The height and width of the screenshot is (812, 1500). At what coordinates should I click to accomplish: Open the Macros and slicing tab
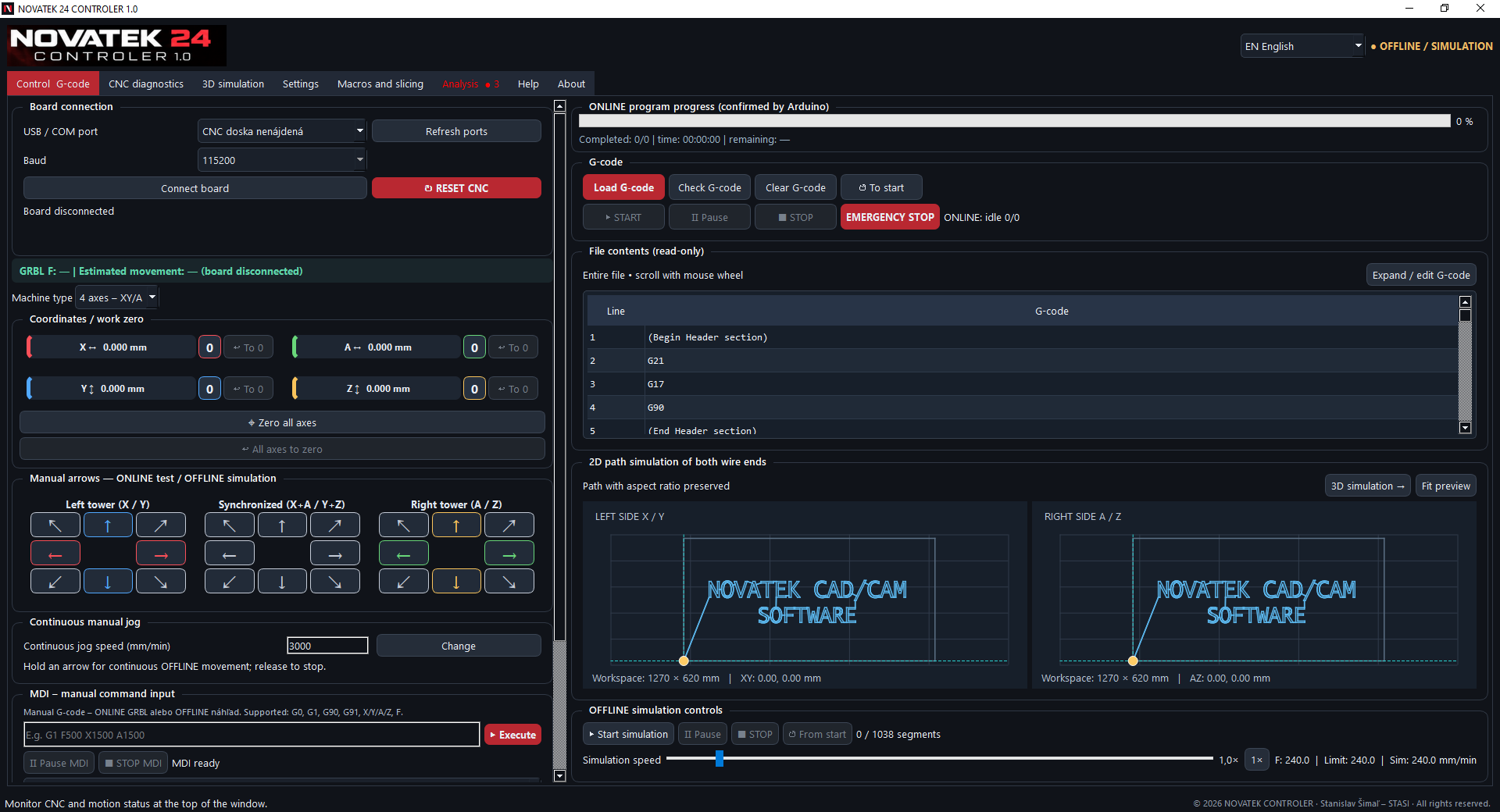(380, 84)
